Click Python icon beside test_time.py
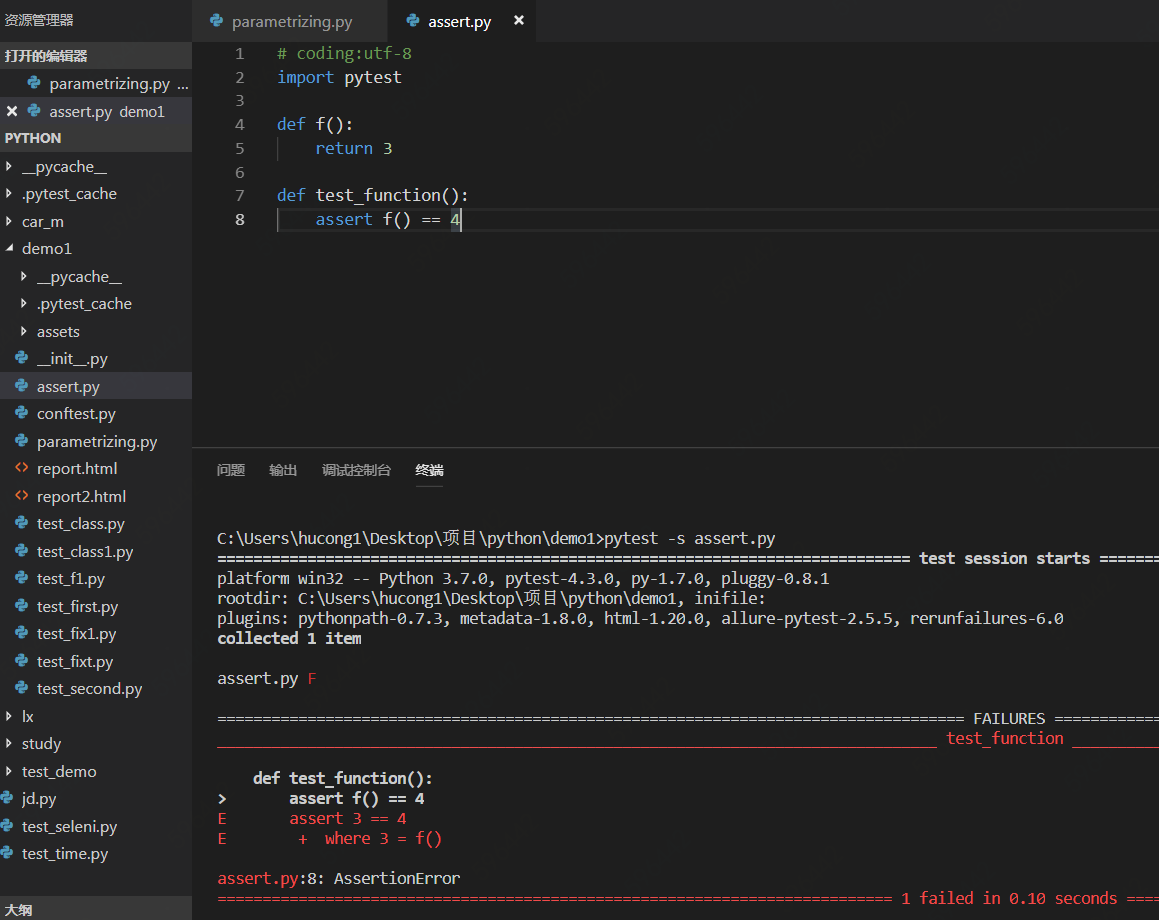 8,853
